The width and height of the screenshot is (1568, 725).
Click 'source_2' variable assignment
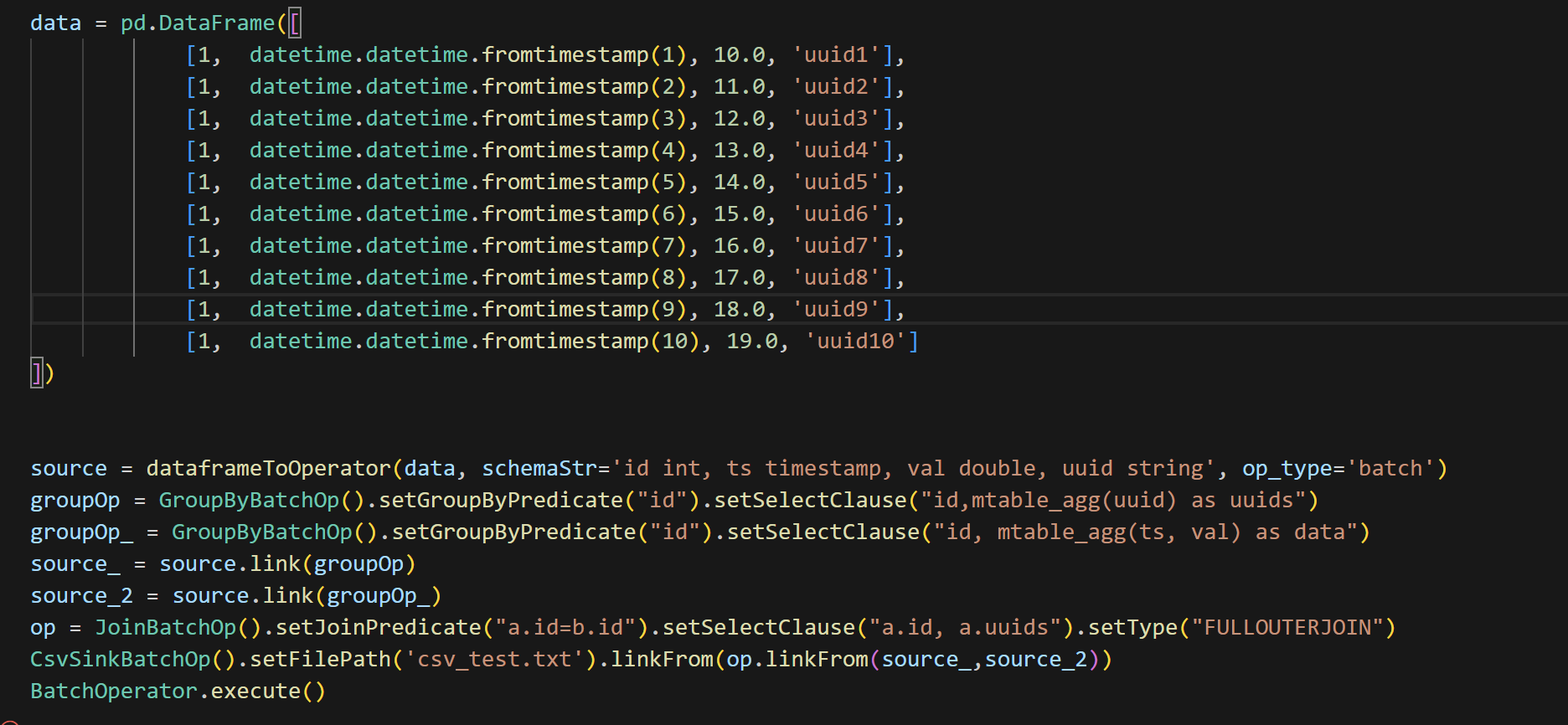pos(82,596)
